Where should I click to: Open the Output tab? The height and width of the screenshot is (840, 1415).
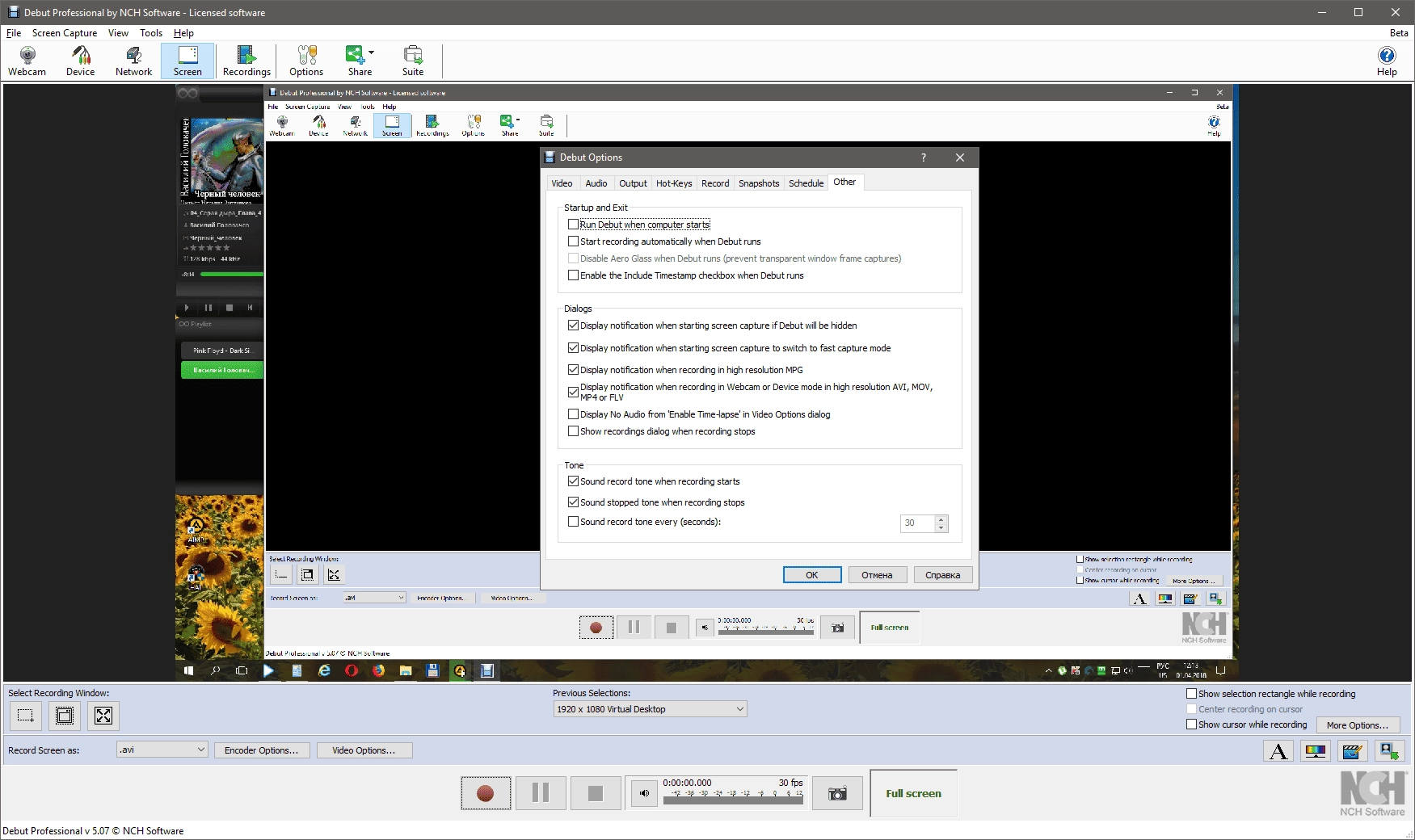click(633, 183)
